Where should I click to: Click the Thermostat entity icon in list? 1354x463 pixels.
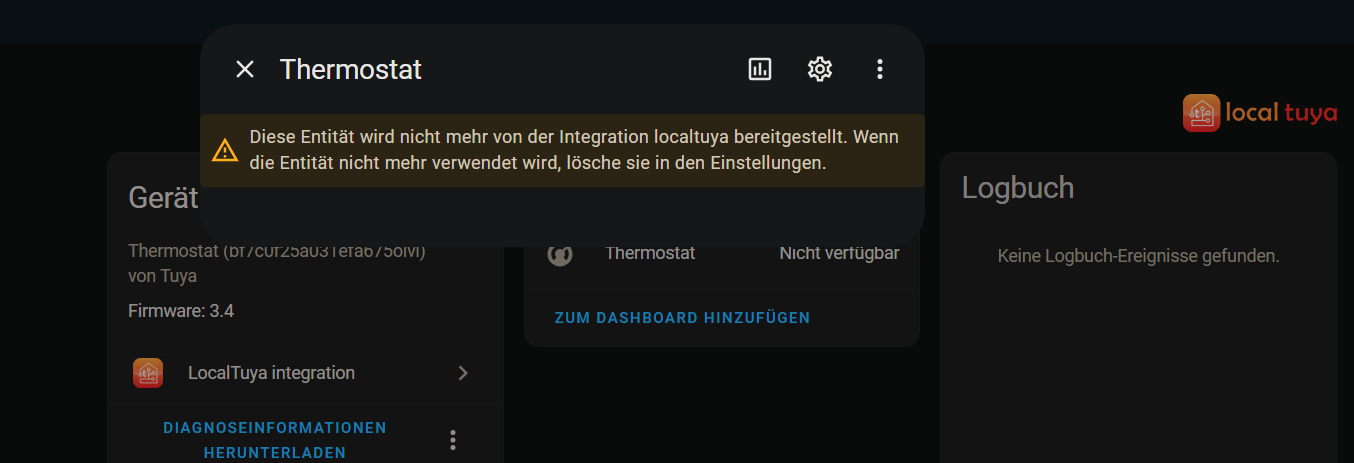pyautogui.click(x=560, y=254)
